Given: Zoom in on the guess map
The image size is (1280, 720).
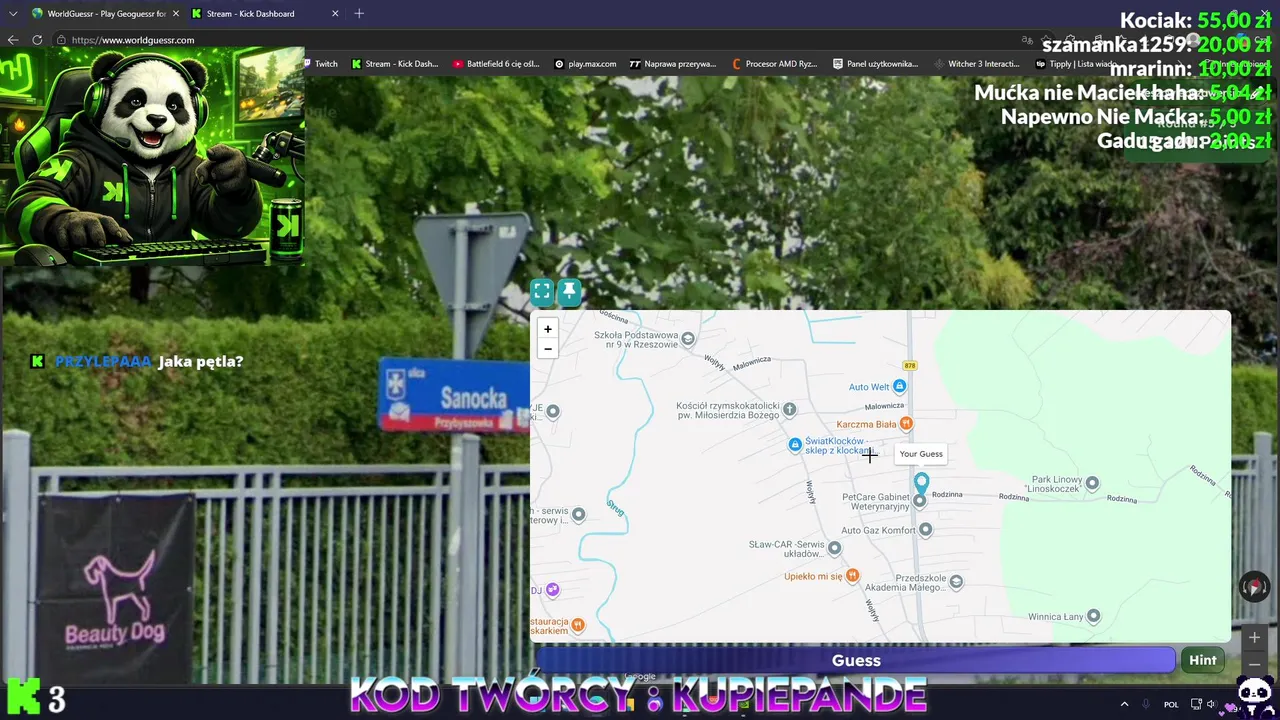Looking at the screenshot, I should coord(547,329).
